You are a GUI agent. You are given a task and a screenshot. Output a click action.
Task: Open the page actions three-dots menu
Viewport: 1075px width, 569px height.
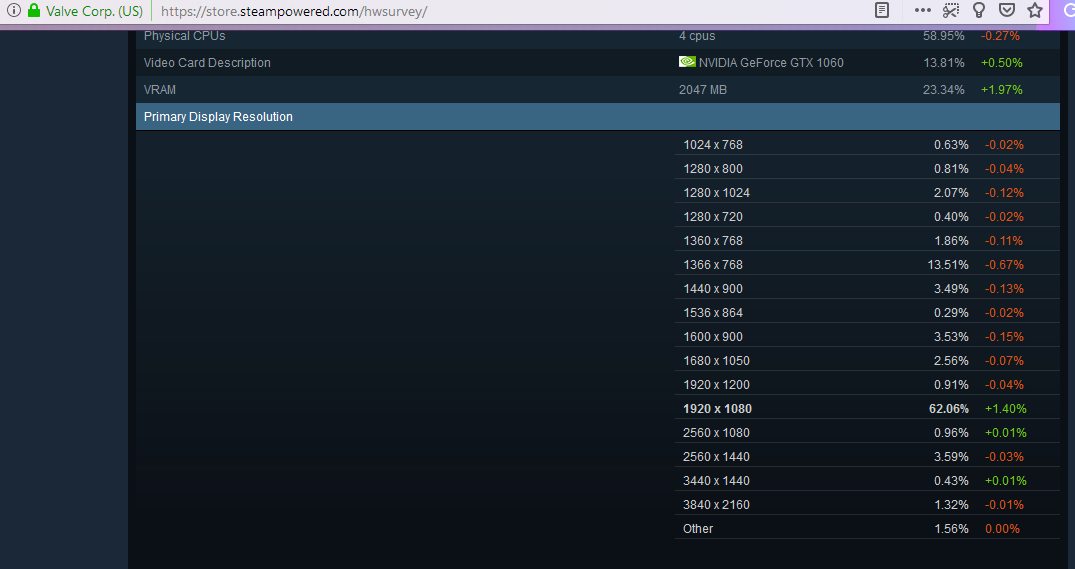point(922,10)
